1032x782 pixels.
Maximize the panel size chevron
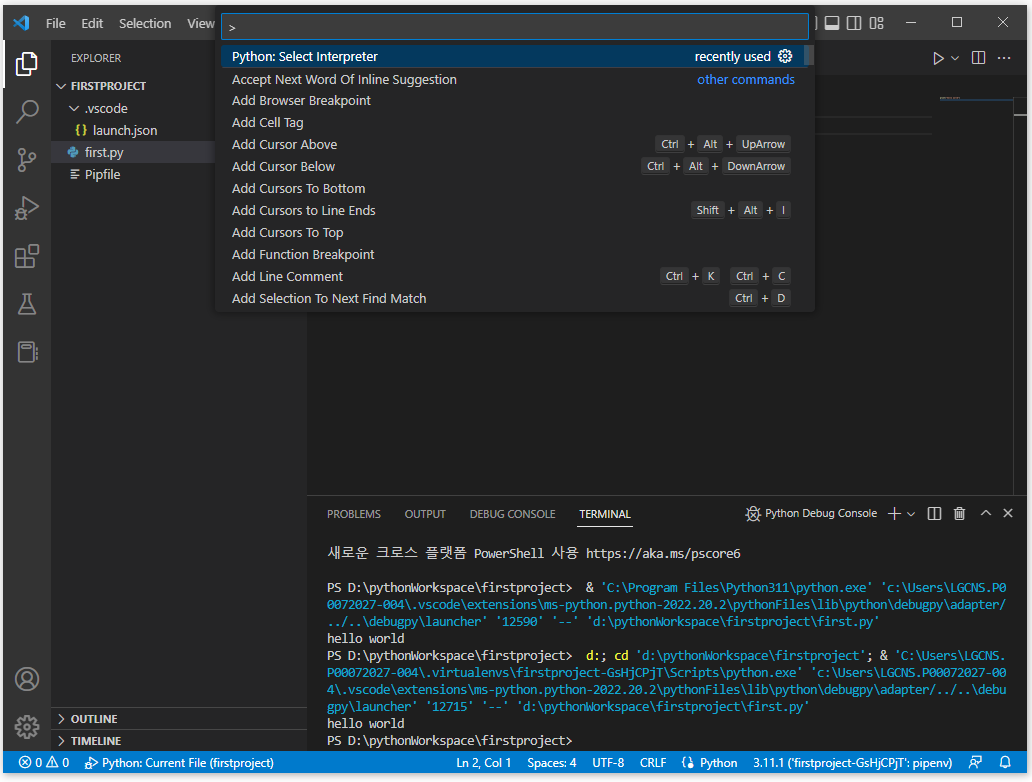coord(985,513)
